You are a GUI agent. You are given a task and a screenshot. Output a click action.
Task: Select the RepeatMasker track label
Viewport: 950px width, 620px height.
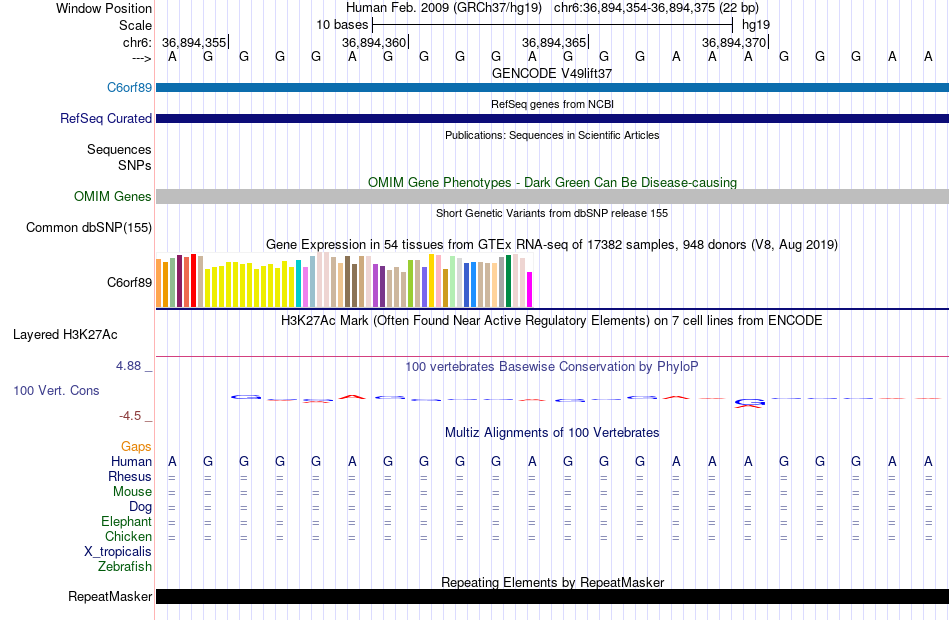coord(110,596)
